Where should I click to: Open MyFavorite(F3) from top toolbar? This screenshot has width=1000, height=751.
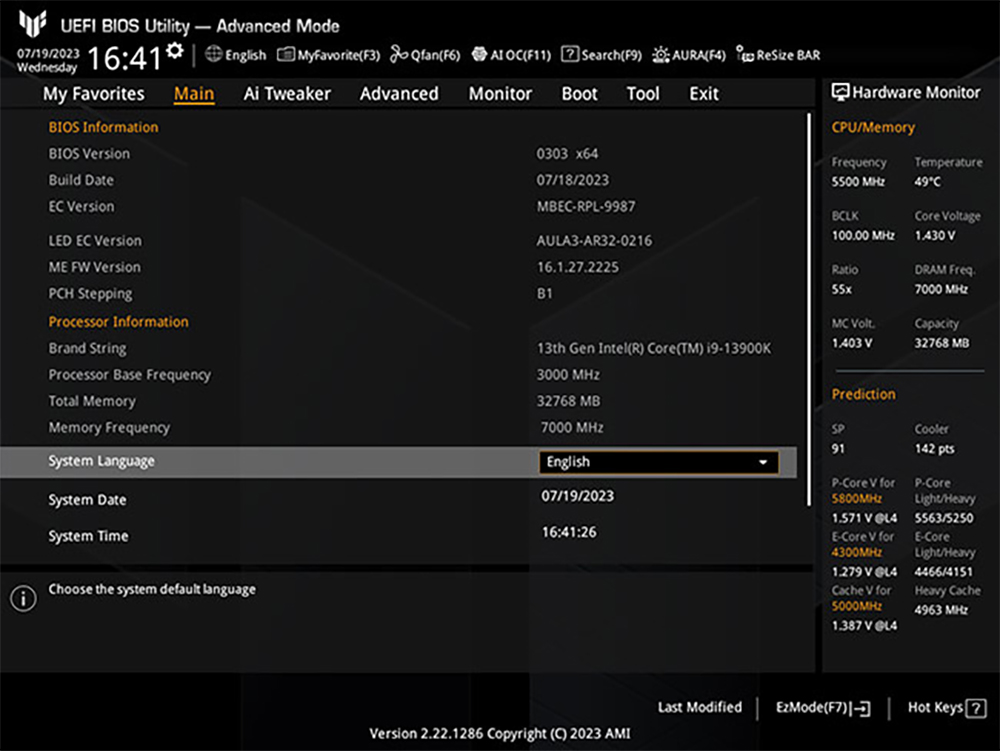[x=328, y=55]
